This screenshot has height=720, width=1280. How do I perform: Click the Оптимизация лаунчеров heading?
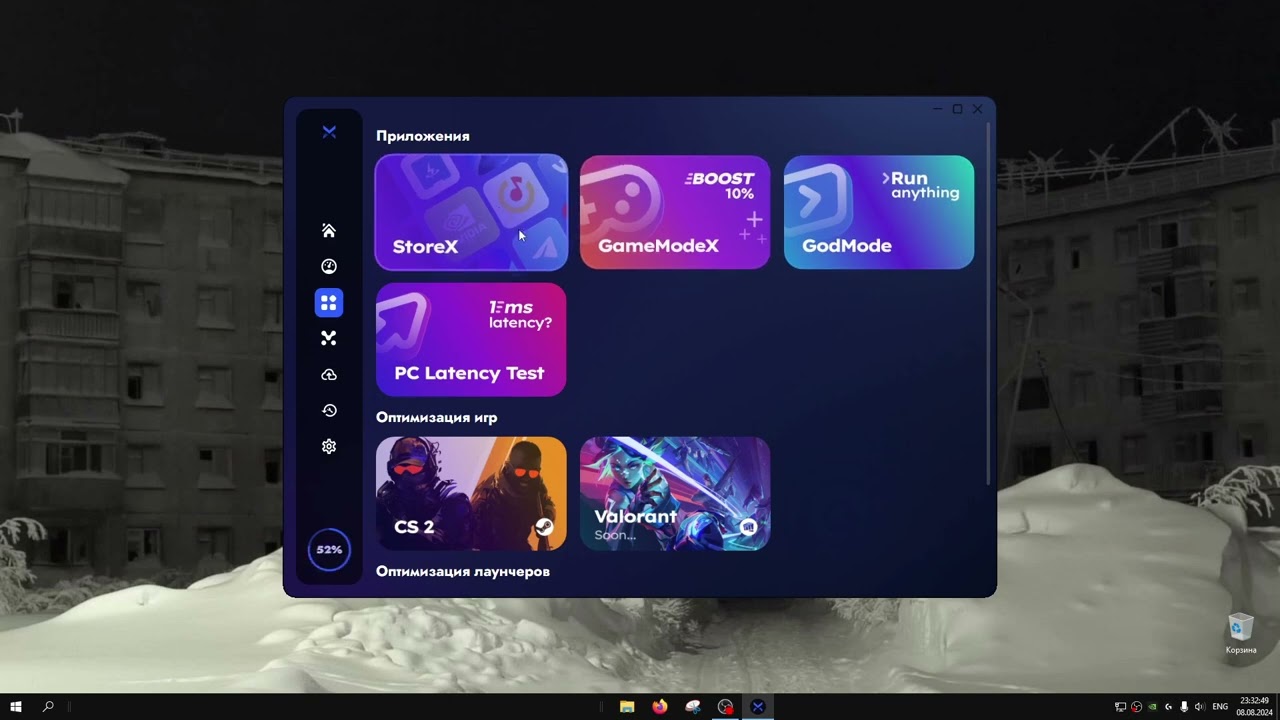point(463,572)
